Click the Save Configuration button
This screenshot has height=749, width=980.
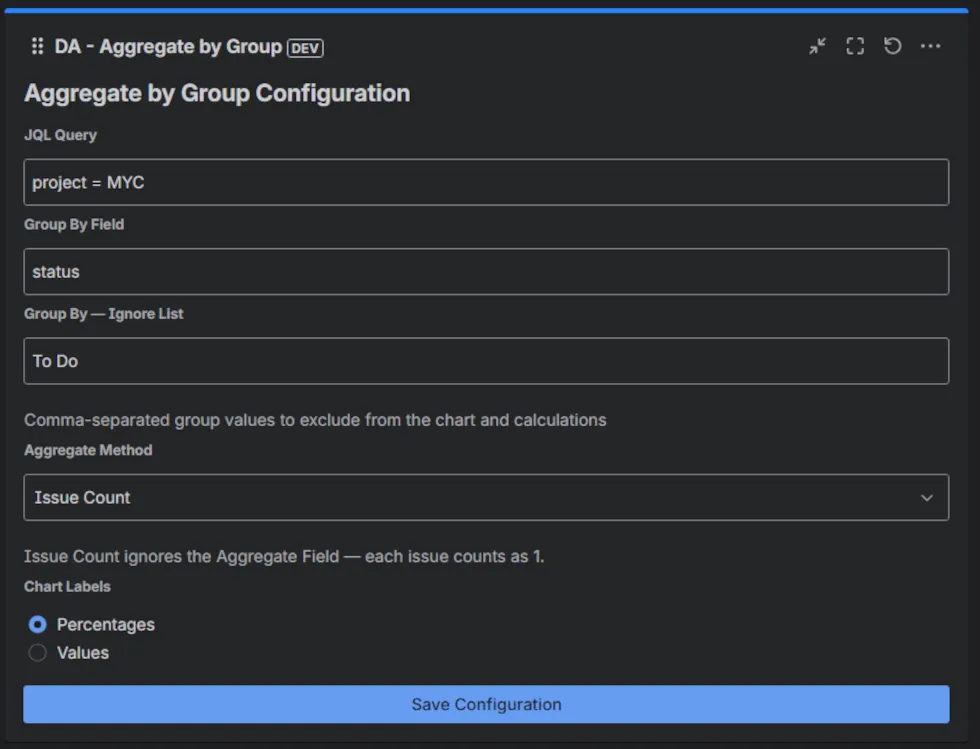[486, 705]
